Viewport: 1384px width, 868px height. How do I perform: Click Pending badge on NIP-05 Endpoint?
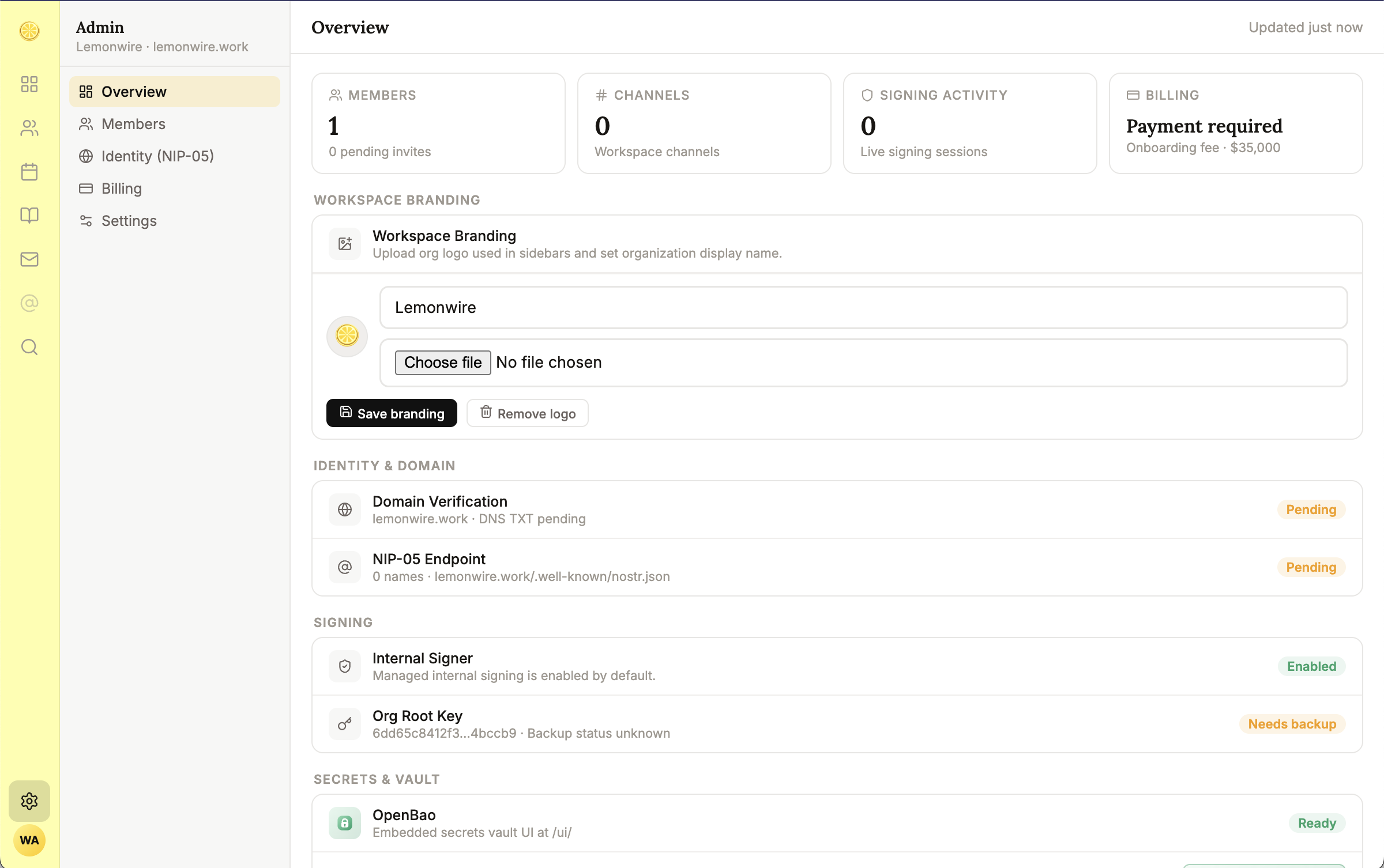click(x=1311, y=567)
